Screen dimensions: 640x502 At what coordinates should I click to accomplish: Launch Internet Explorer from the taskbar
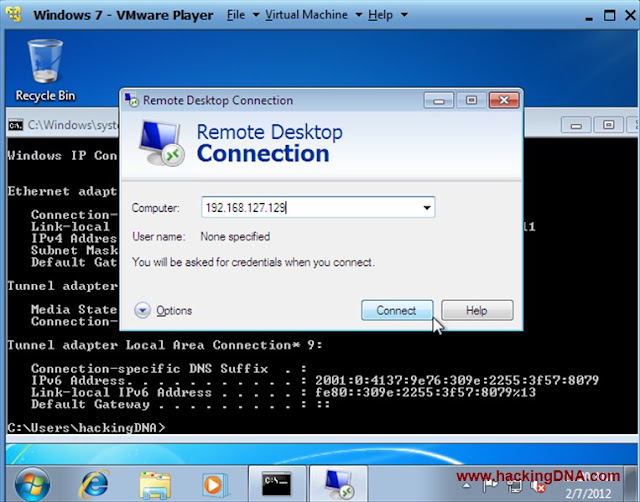95,484
